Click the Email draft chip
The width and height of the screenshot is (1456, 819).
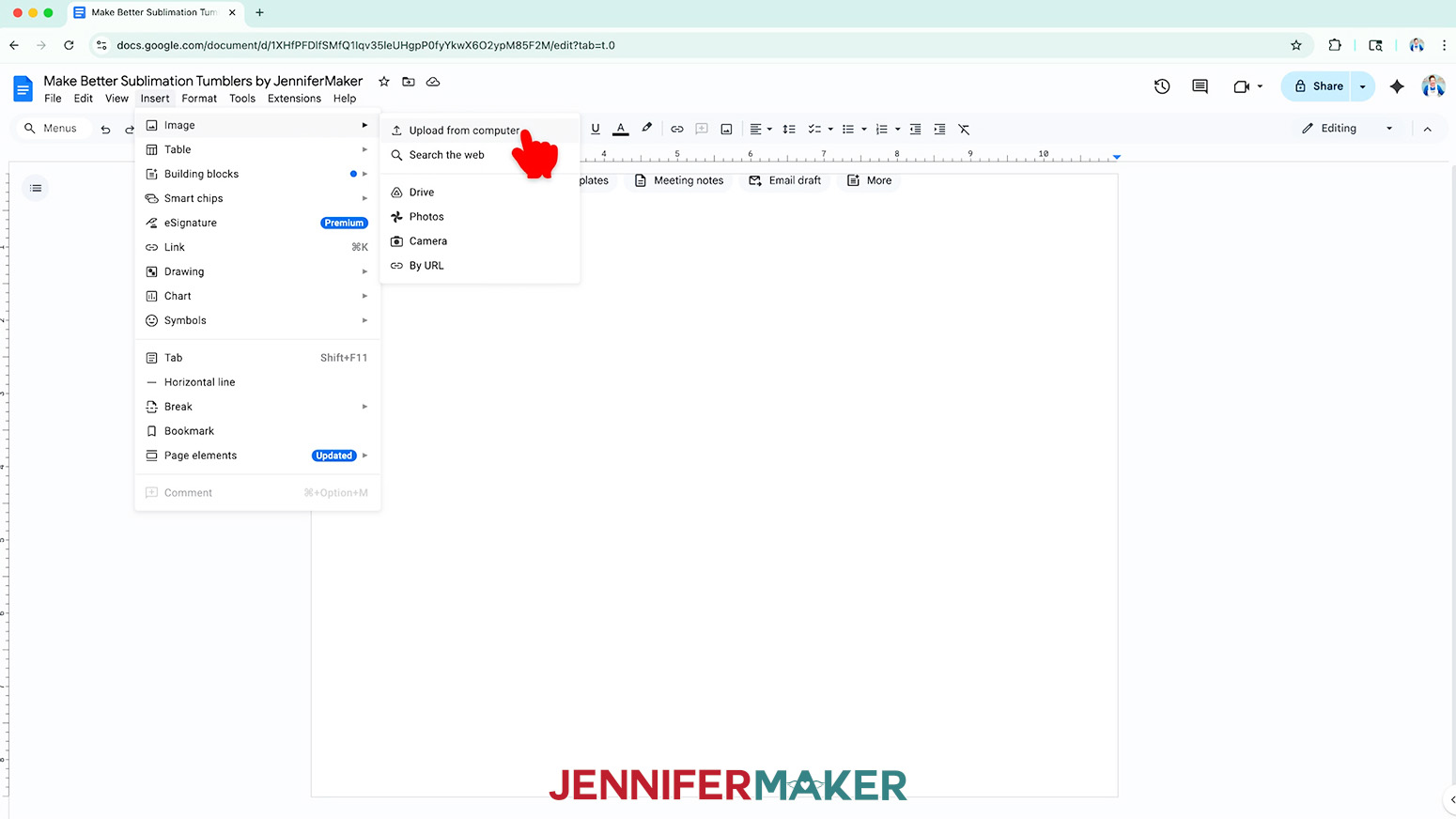(x=785, y=180)
